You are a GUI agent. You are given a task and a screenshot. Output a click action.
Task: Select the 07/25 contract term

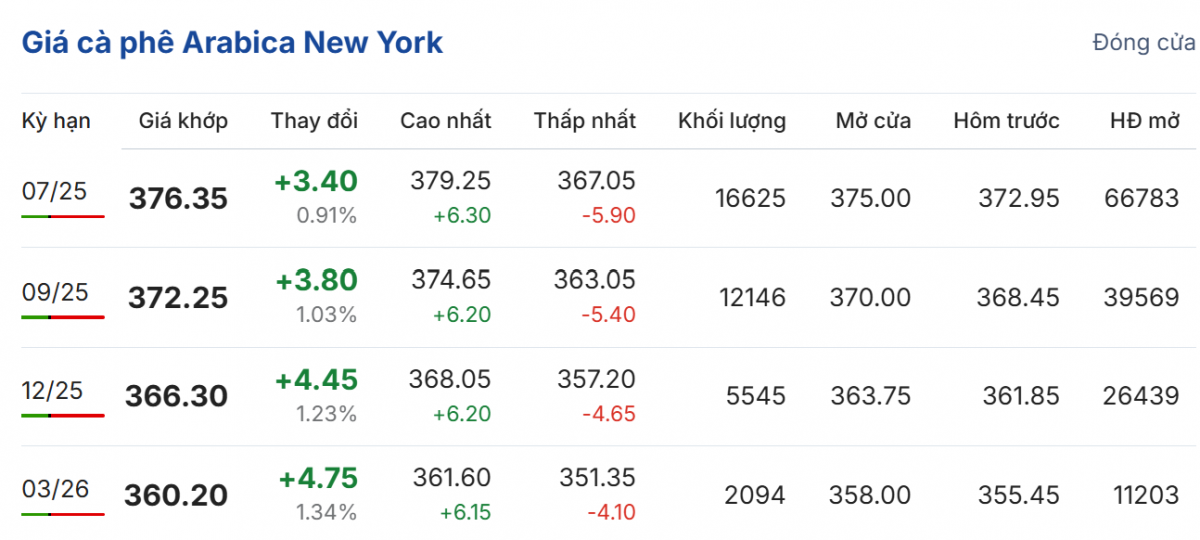[x=55, y=191]
